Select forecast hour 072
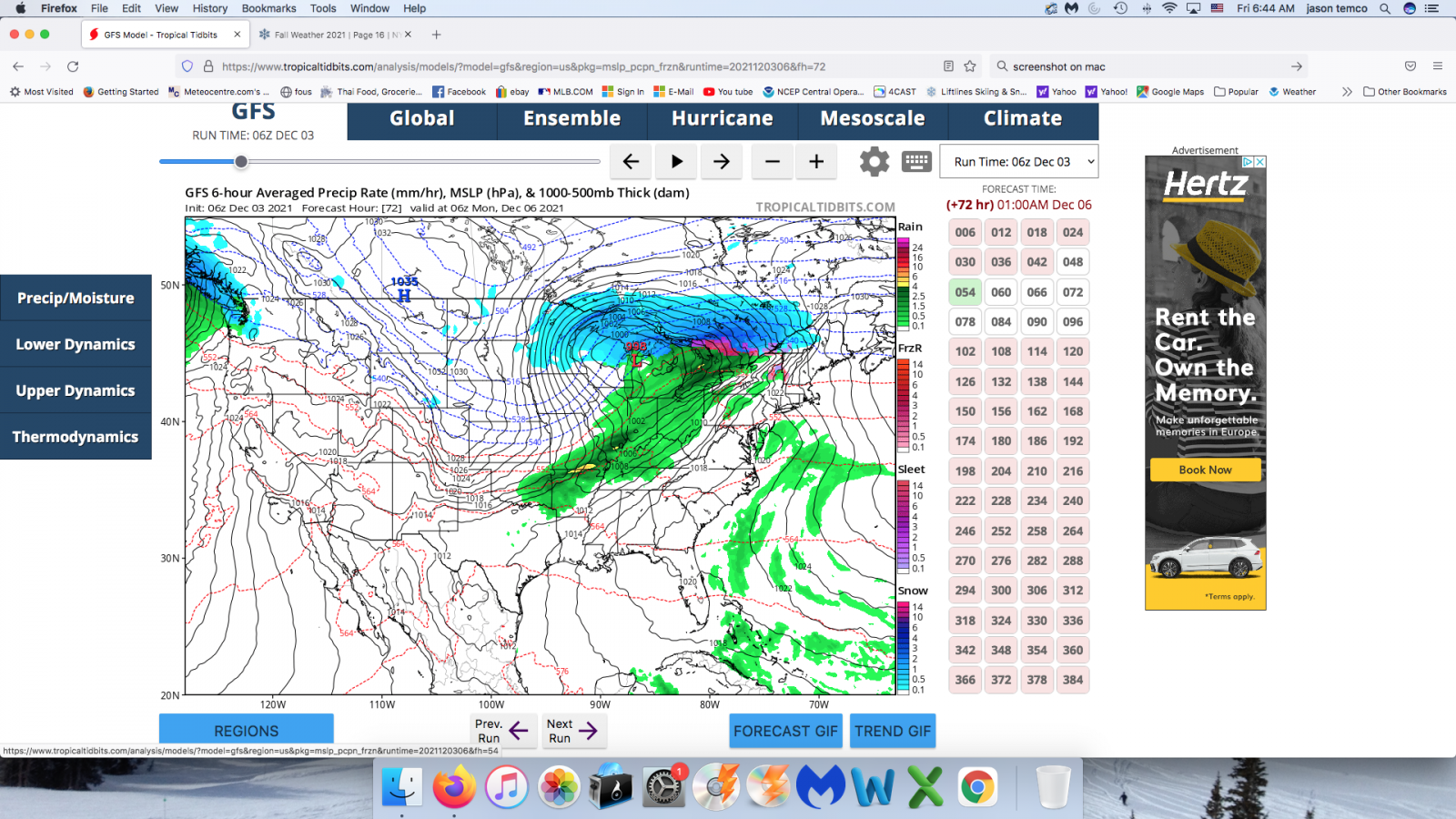Viewport: 1456px width, 819px height. tap(1072, 291)
